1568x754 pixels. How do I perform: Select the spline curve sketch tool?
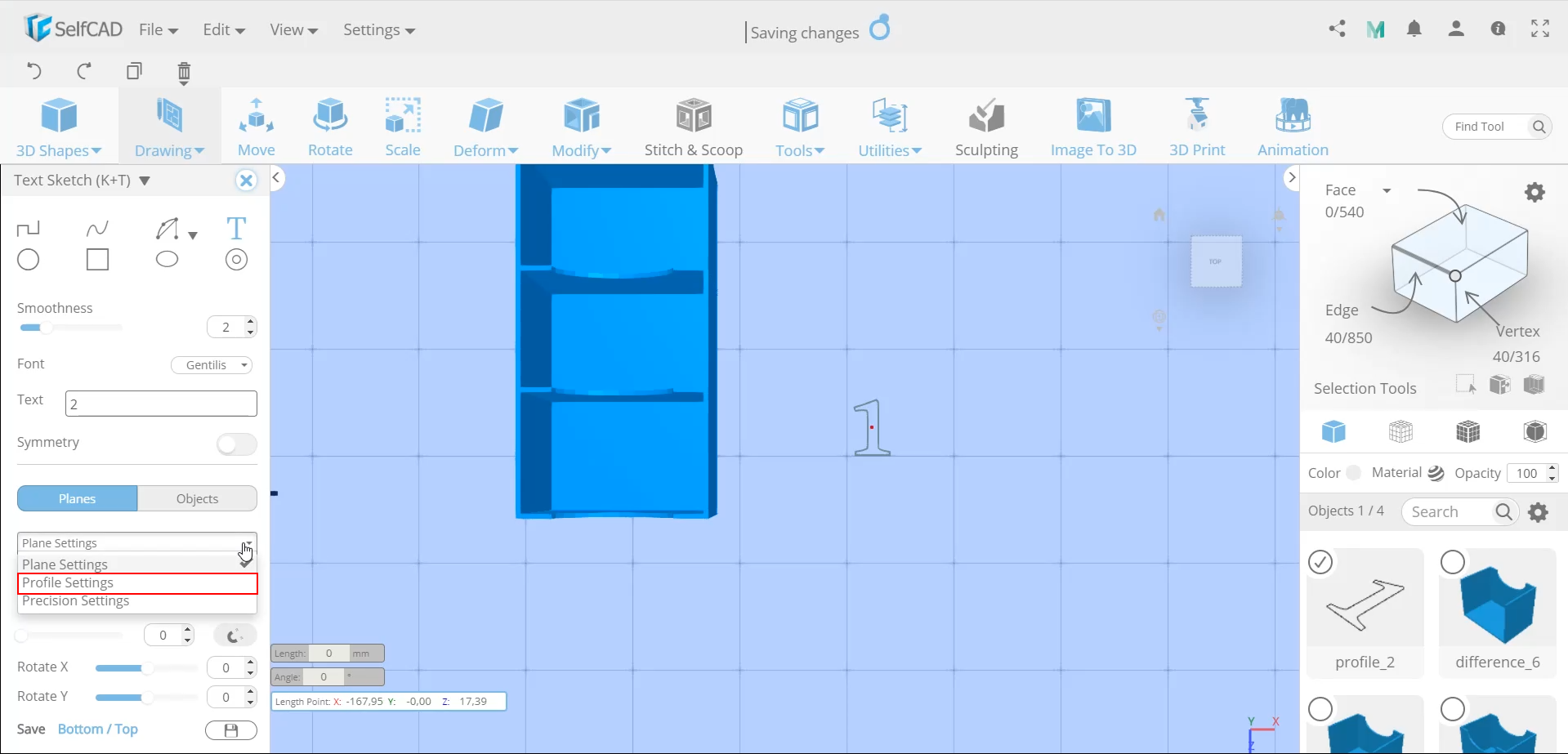pos(97,229)
